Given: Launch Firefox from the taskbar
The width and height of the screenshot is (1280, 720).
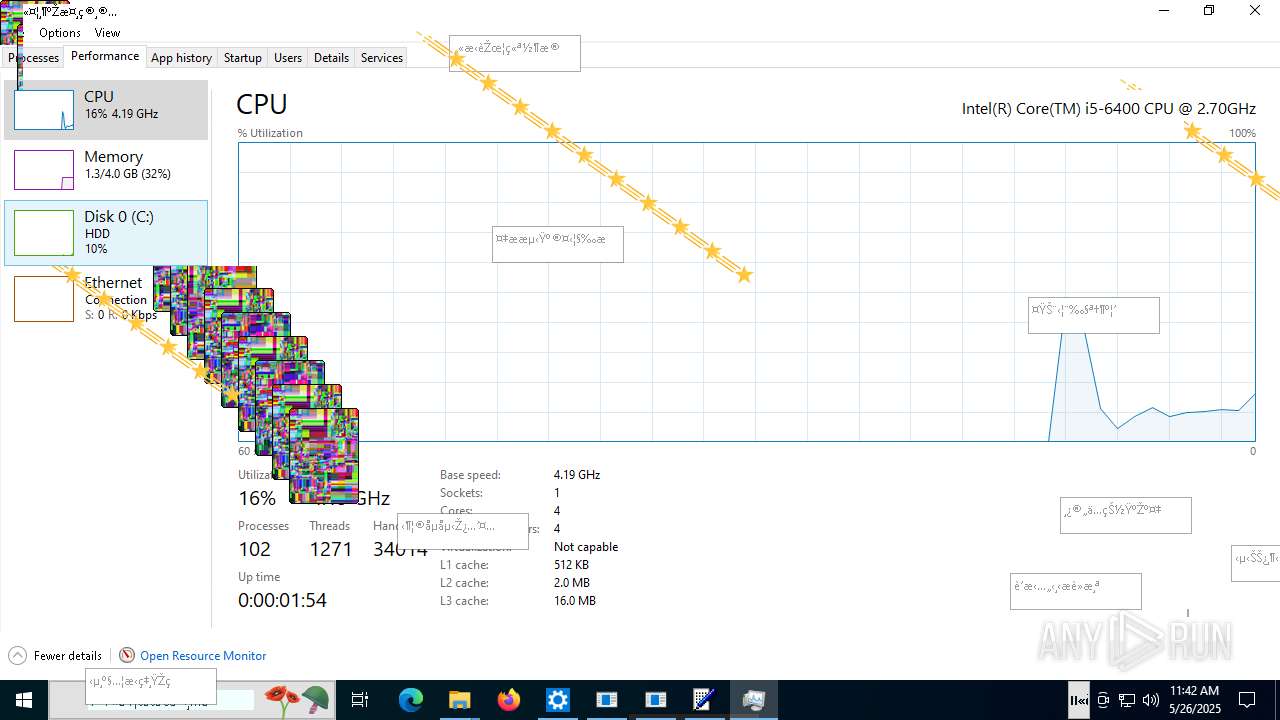Looking at the screenshot, I should 508,700.
